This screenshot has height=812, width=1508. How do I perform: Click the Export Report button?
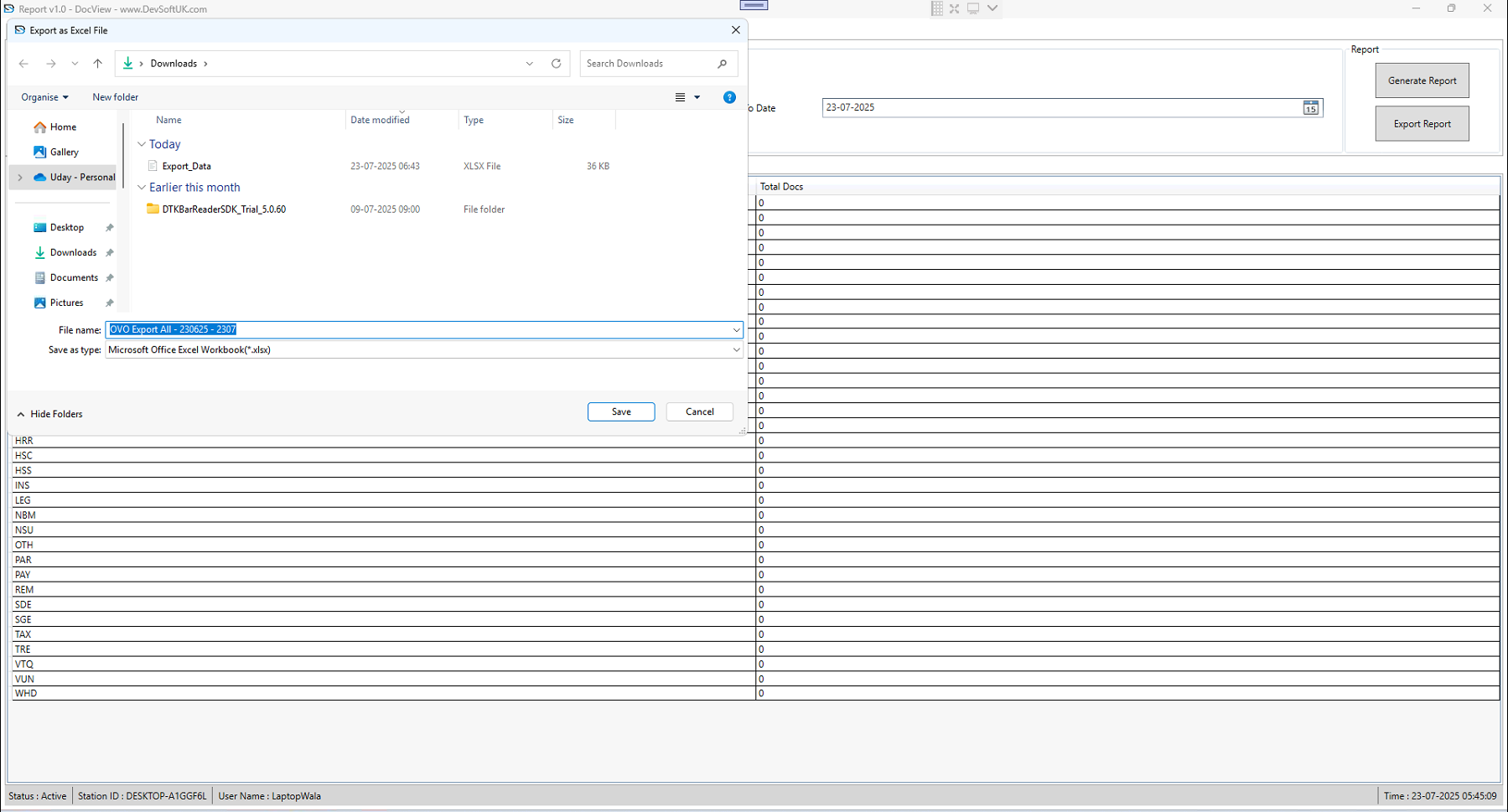click(x=1421, y=123)
